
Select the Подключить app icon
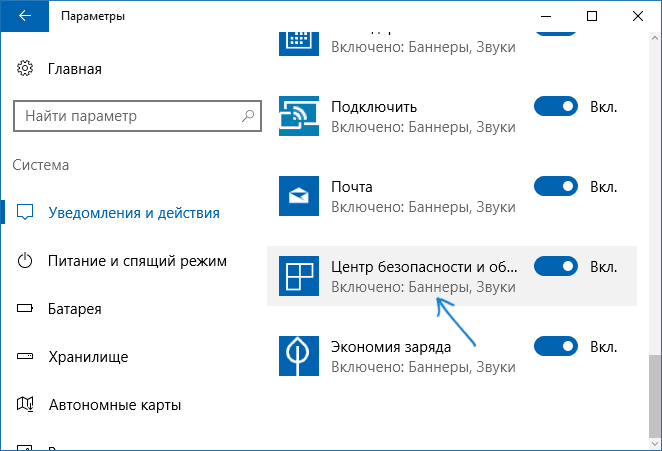[x=299, y=116]
